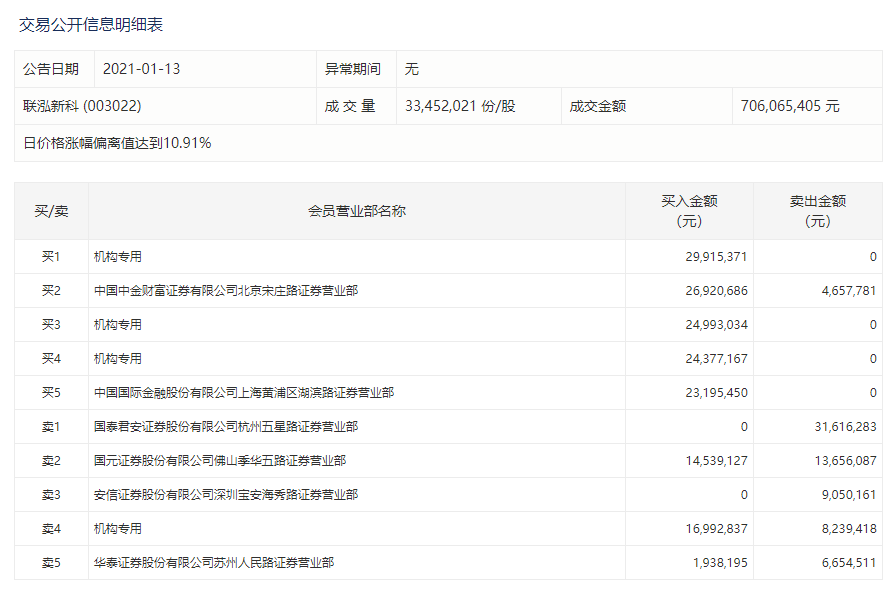
Task: Select the 卖5 row label
Action: pyautogui.click(x=51, y=563)
